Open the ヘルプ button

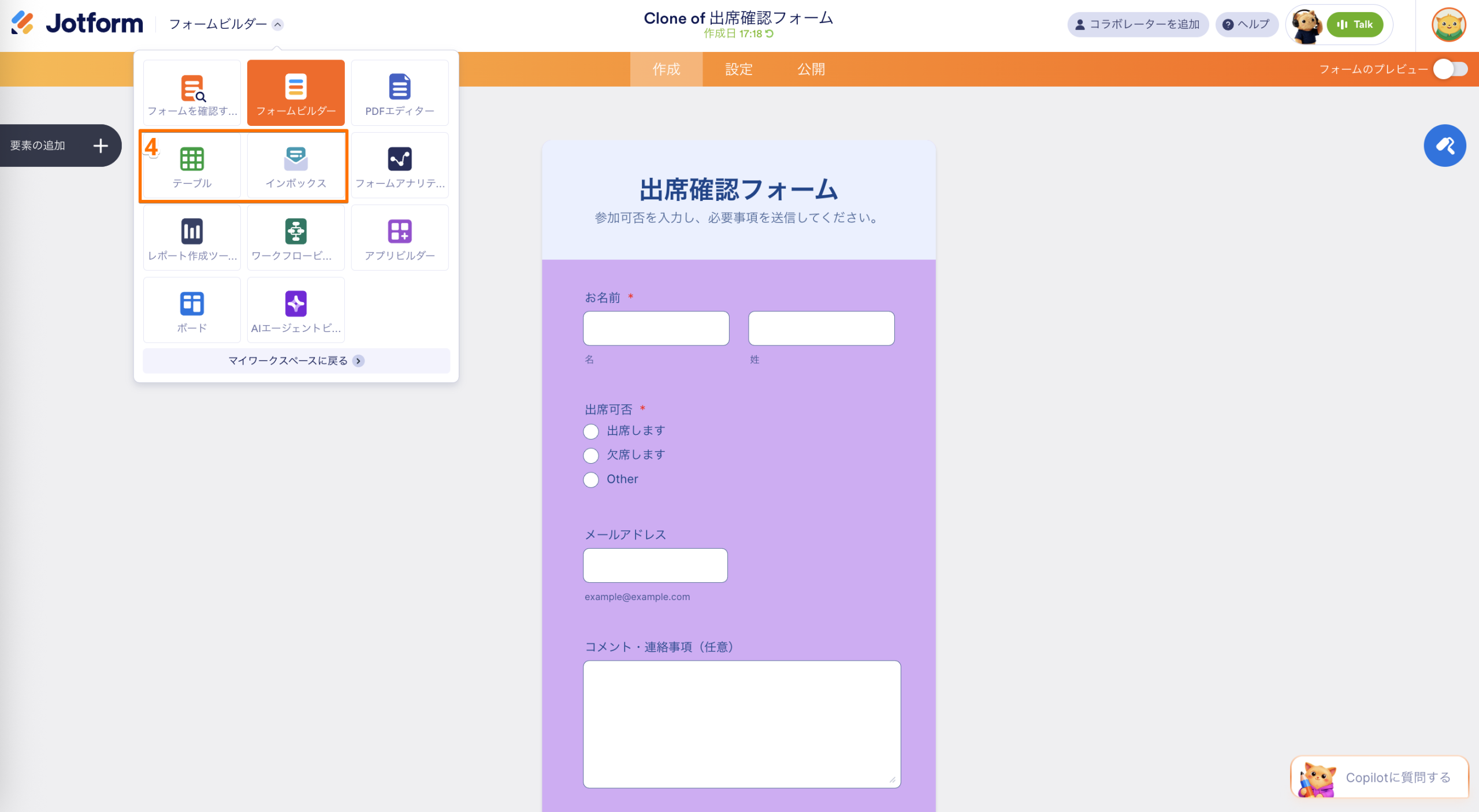pyautogui.click(x=1246, y=25)
